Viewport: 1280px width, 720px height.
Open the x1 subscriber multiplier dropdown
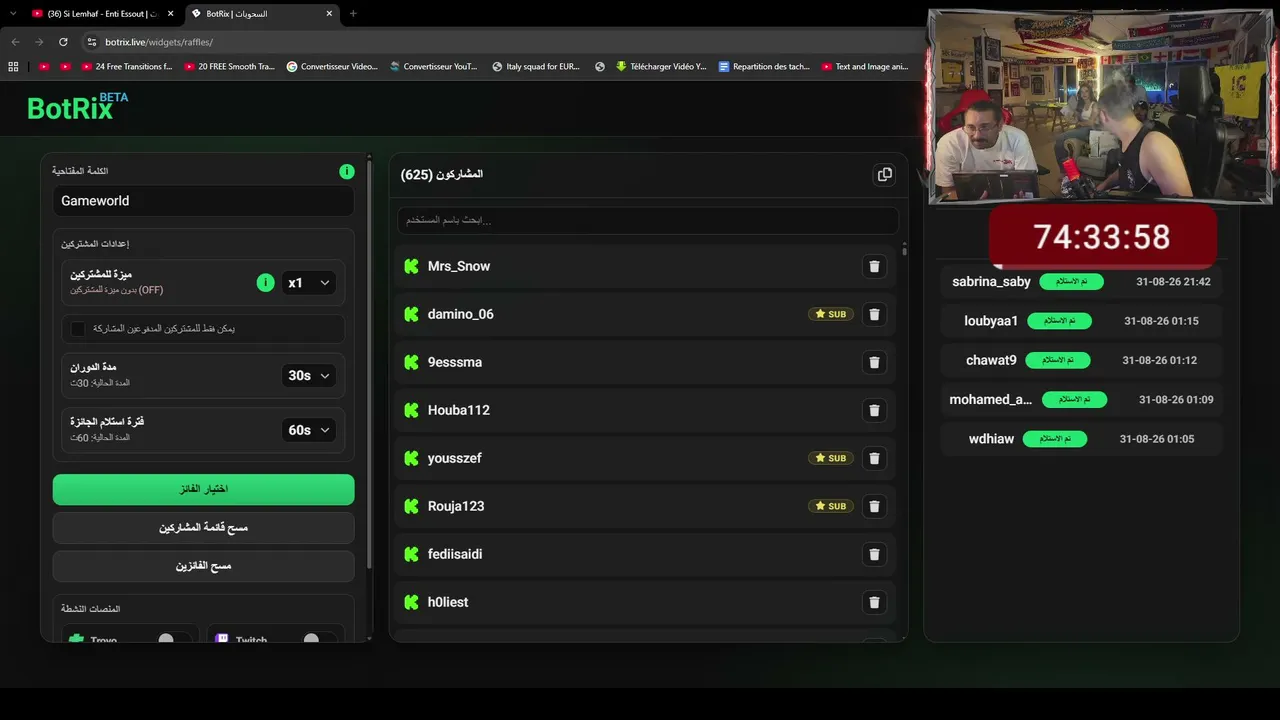(308, 283)
